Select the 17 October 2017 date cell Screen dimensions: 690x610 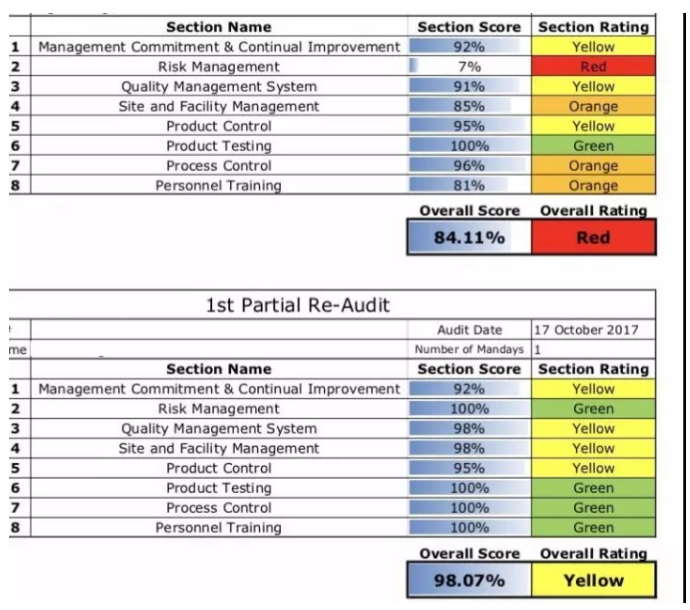pos(593,329)
